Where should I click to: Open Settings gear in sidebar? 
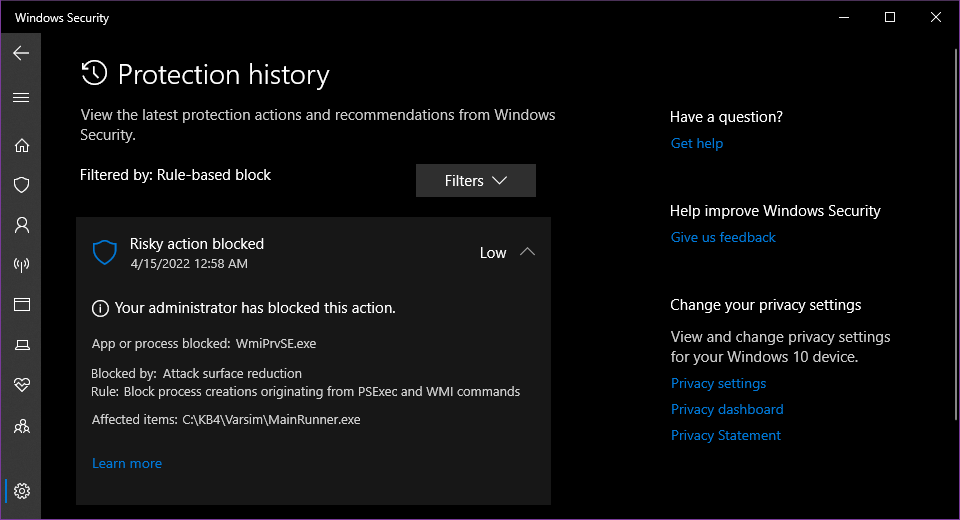click(21, 491)
